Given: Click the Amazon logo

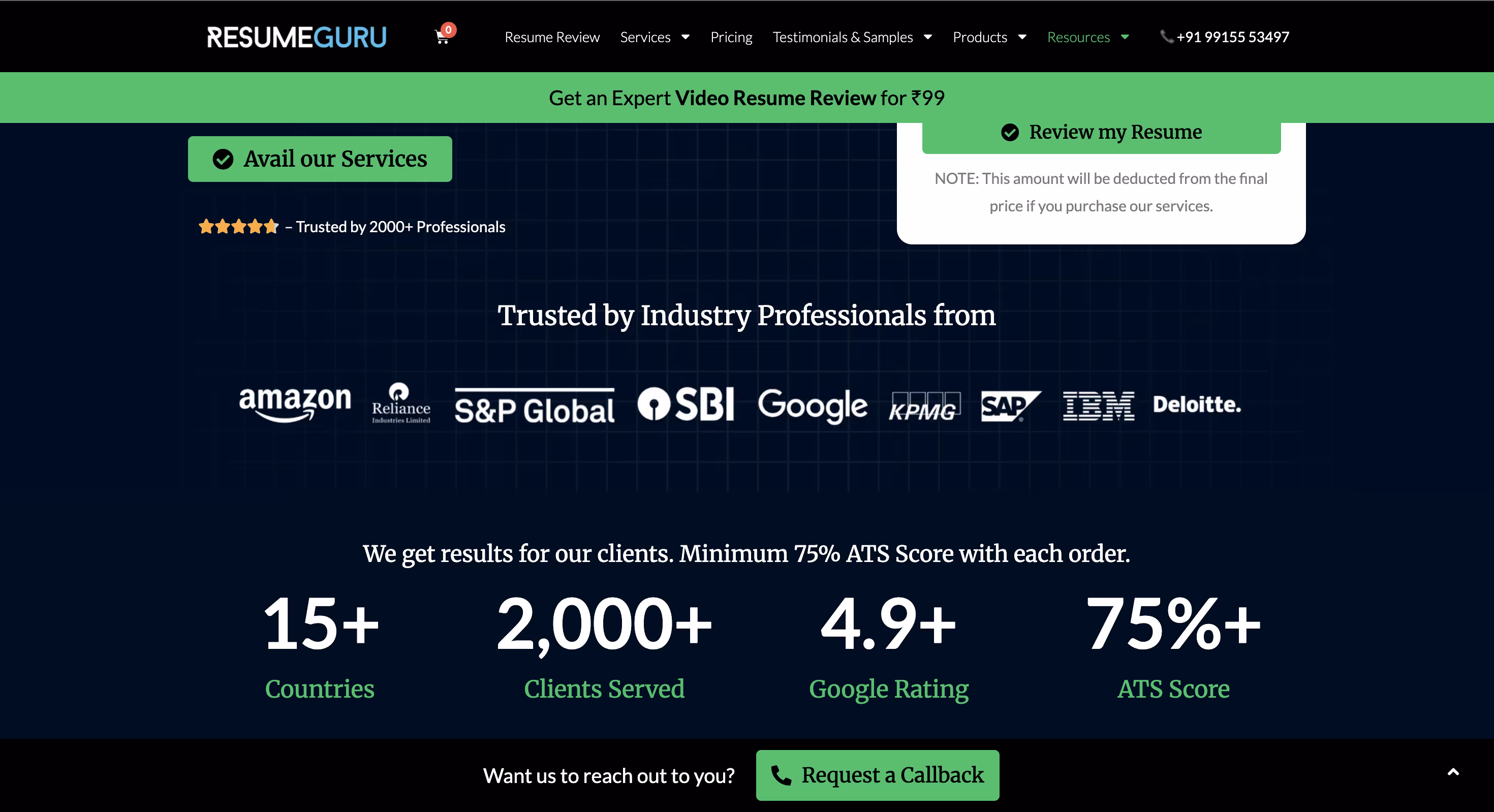Looking at the screenshot, I should 295,404.
